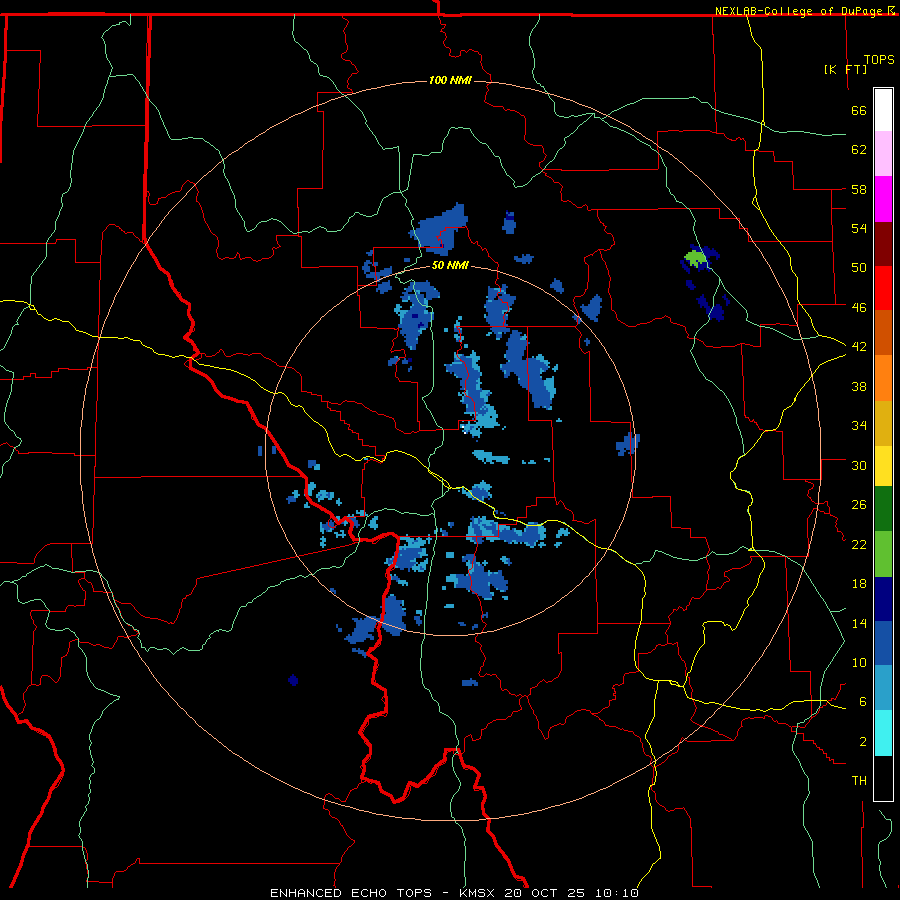Image resolution: width=900 pixels, height=900 pixels.
Task: Click the '2' legend value
Action: tap(863, 742)
